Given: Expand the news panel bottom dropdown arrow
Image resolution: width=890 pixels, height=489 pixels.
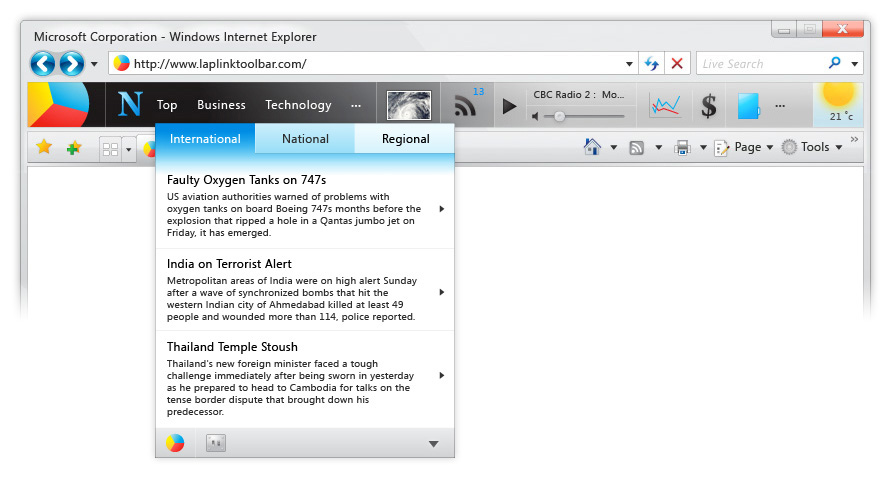Looking at the screenshot, I should point(433,444).
